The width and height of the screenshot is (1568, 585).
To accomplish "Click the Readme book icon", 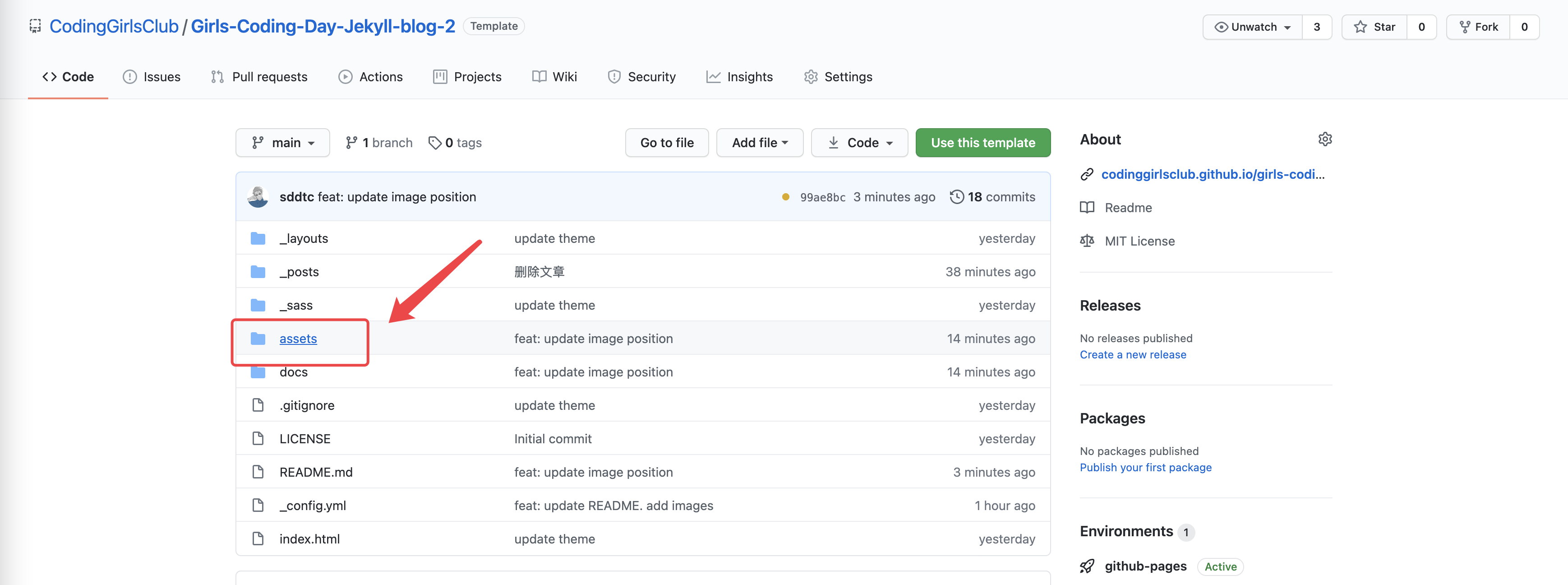I will 1087,208.
